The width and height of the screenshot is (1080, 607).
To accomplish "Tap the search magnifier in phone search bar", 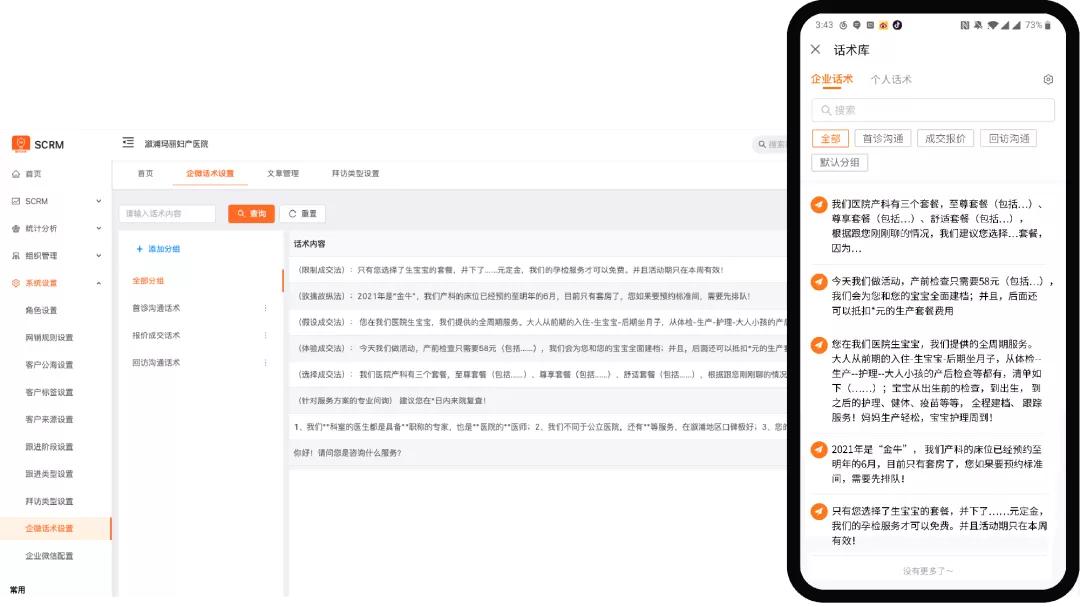I will (x=826, y=110).
